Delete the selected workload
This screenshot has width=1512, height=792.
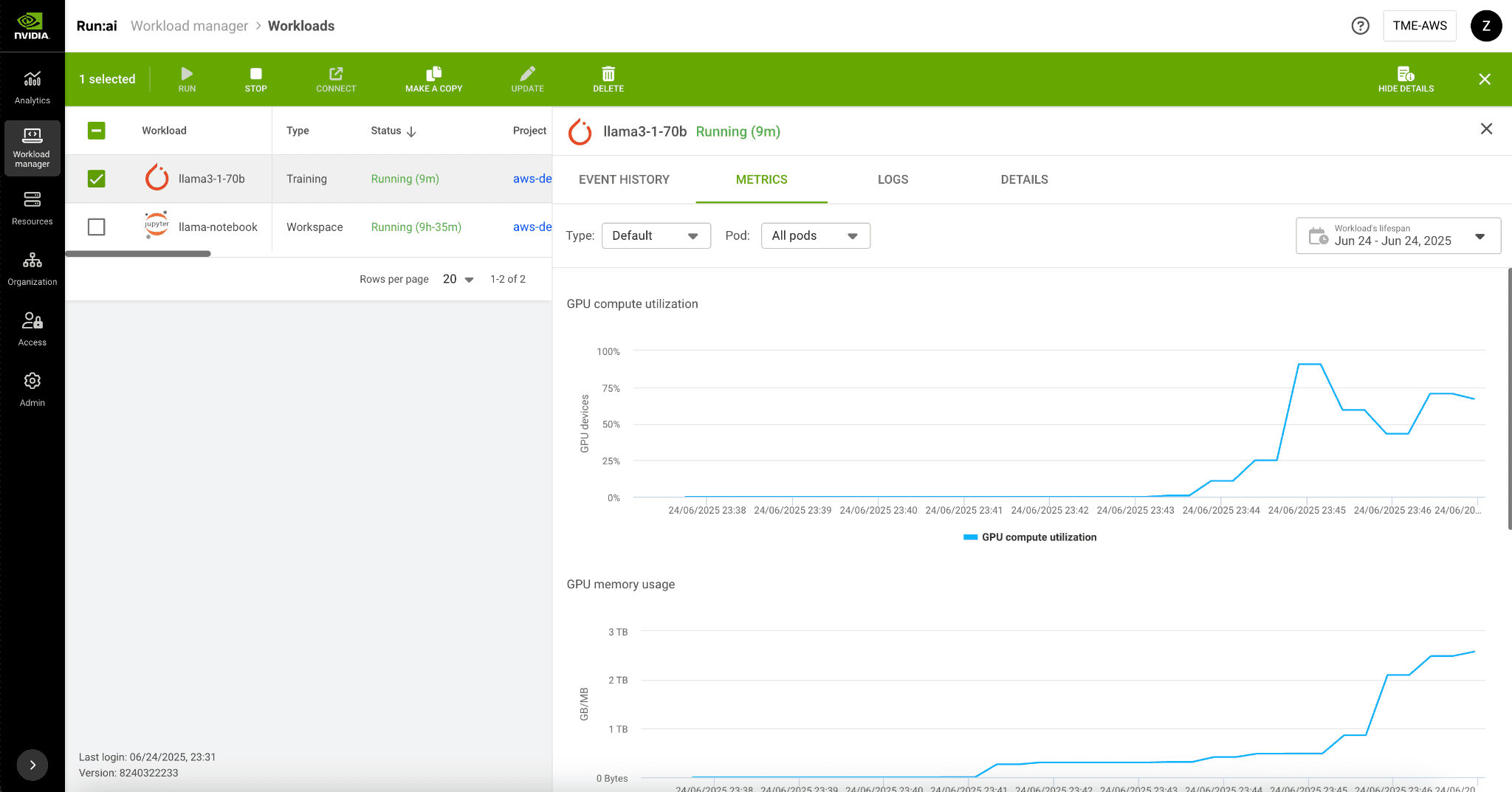click(x=608, y=79)
